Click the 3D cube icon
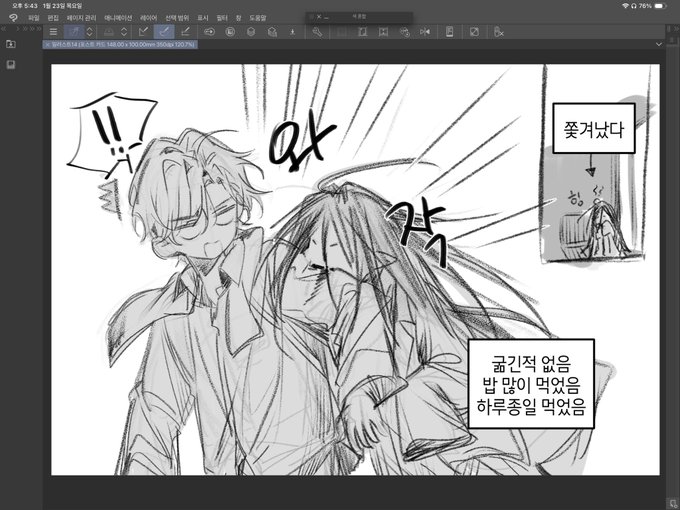Screen dimensions: 680x510 coord(251,32)
